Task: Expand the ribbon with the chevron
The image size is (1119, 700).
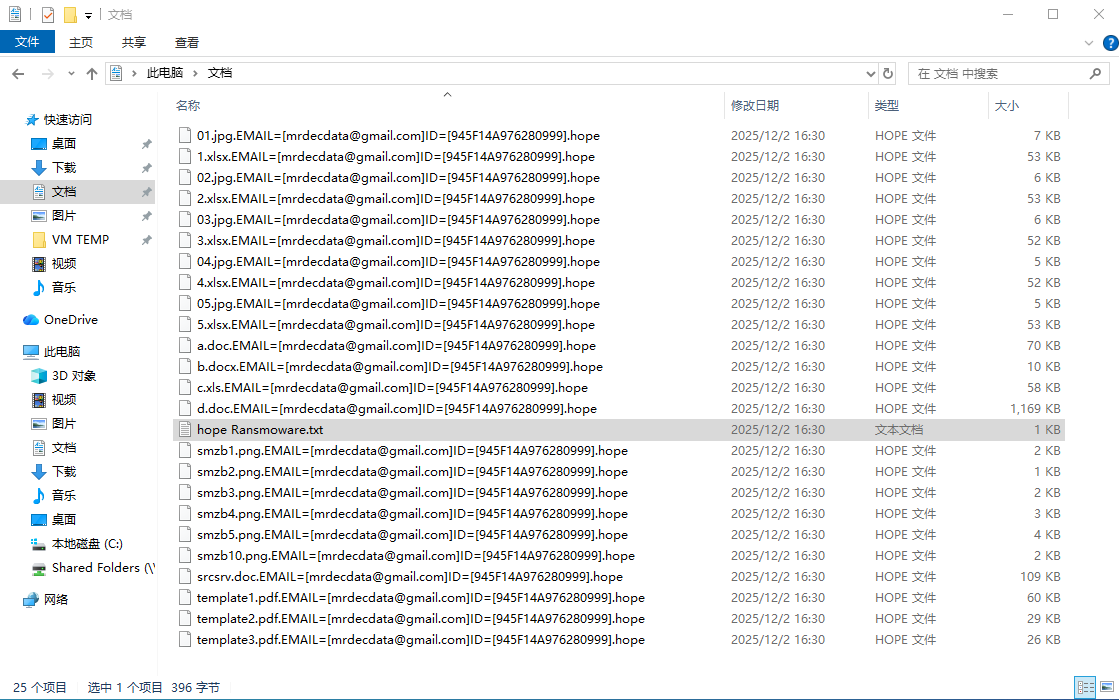Action: 1089,43
